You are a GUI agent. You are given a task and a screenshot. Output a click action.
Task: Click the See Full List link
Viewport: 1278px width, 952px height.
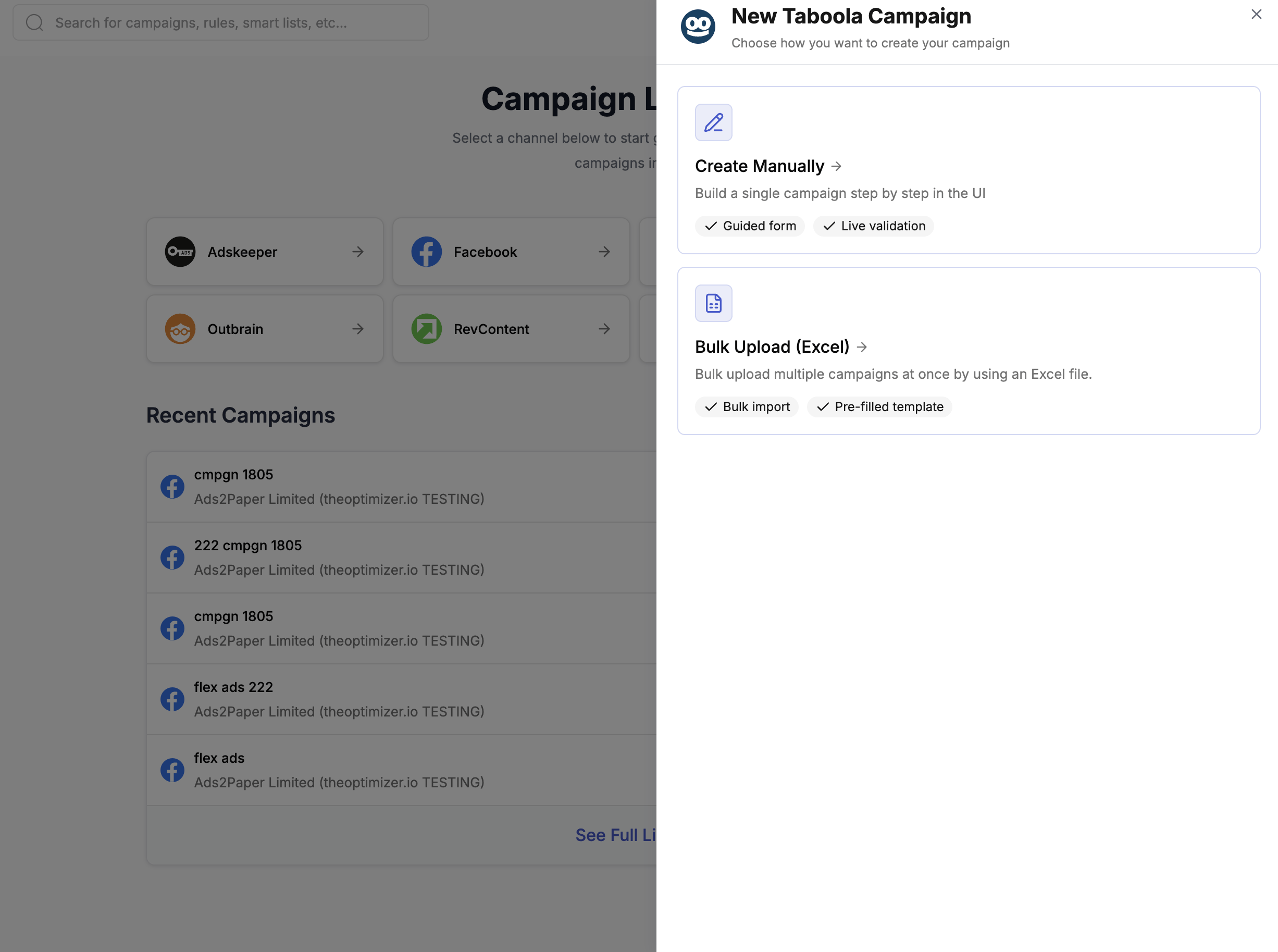click(615, 835)
